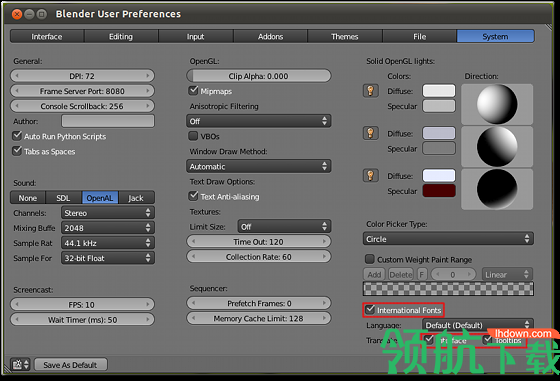560x381 pixels.
Task: Click left arrow on DPI field
Action: pyautogui.click(x=17, y=76)
